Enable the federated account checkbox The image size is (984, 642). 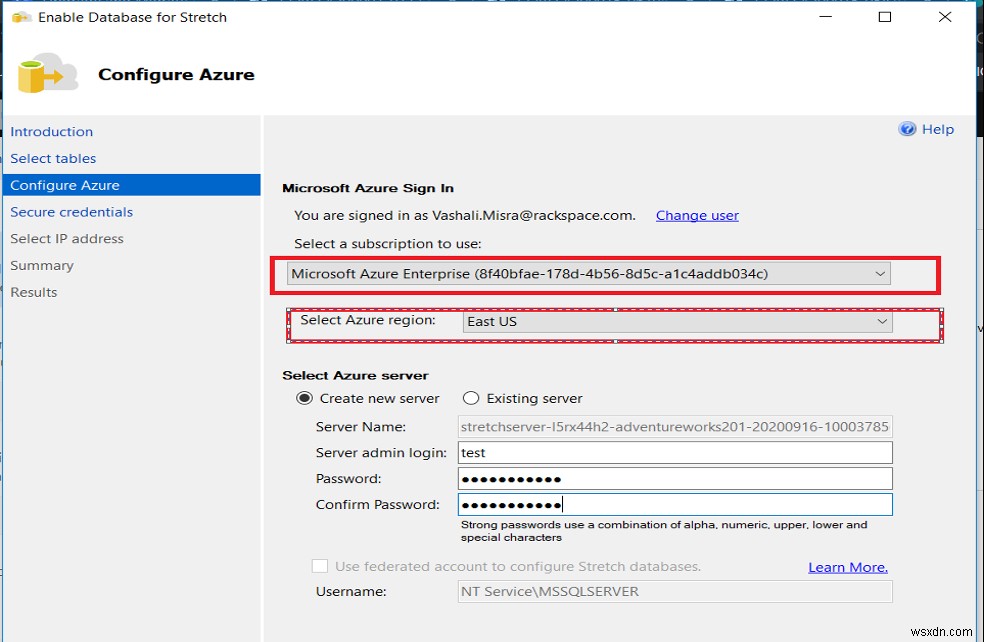[320, 567]
